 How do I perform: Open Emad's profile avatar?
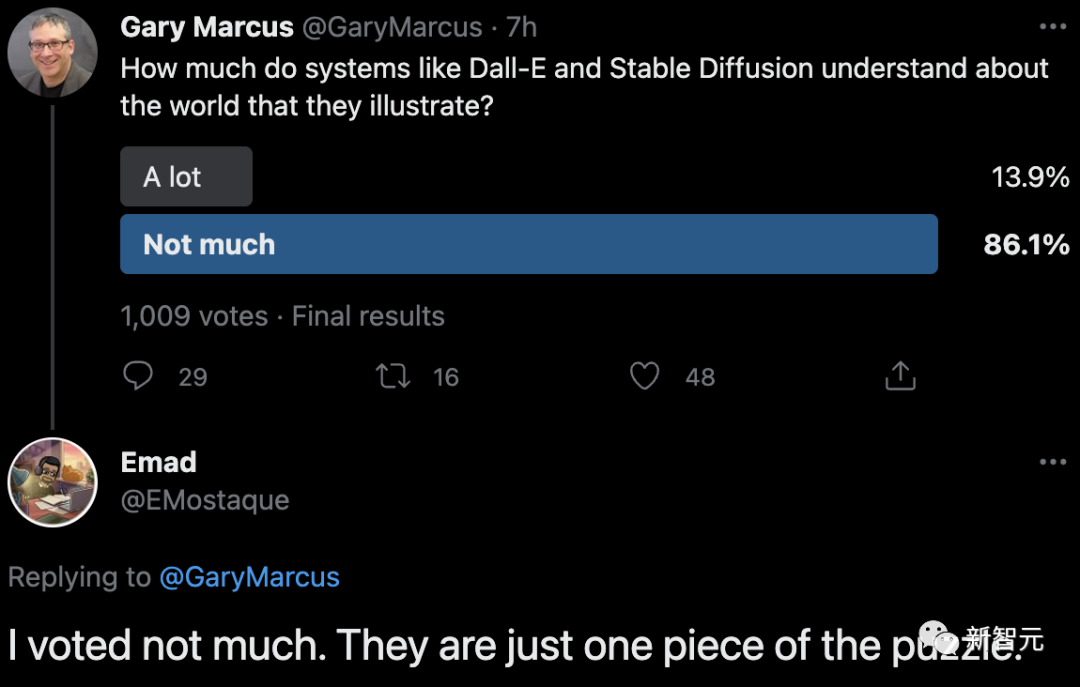pyautogui.click(x=52, y=482)
